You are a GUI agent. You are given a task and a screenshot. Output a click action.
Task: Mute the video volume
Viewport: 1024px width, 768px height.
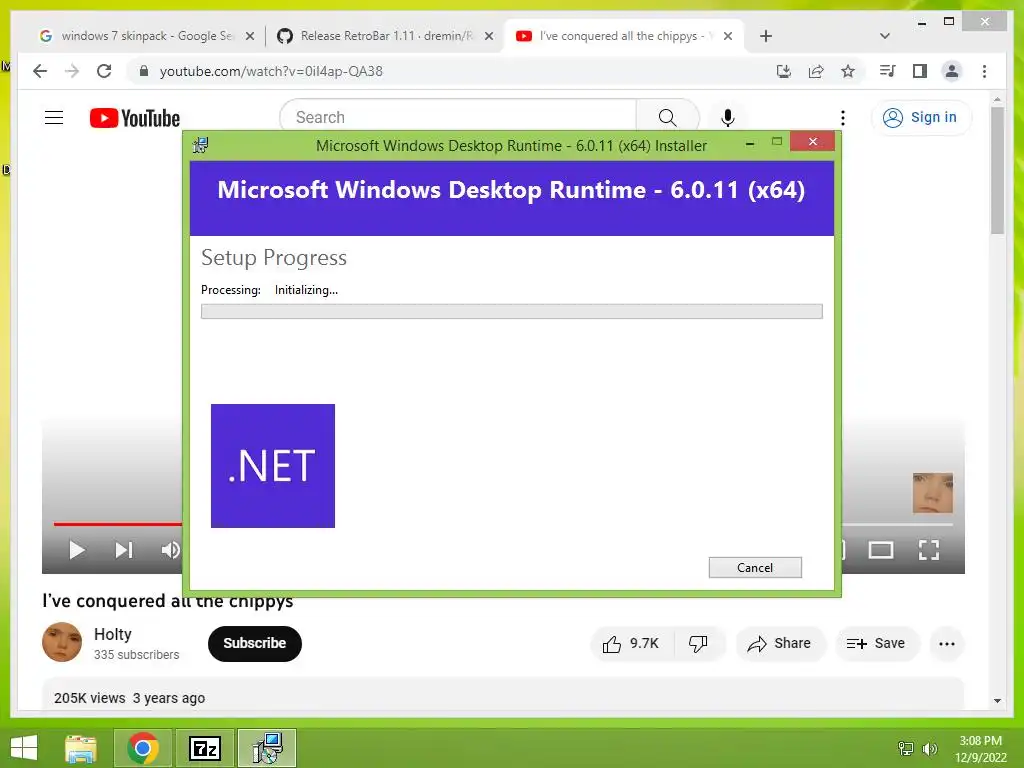click(x=170, y=550)
